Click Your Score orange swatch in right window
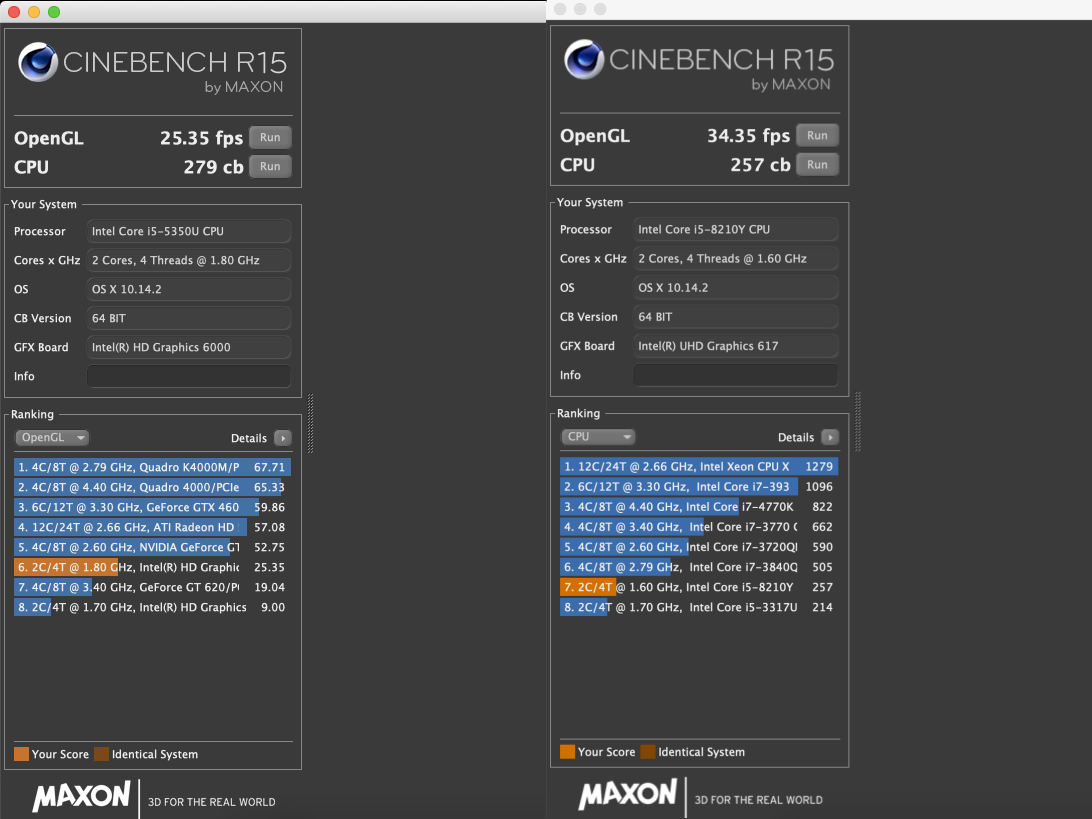 click(568, 751)
